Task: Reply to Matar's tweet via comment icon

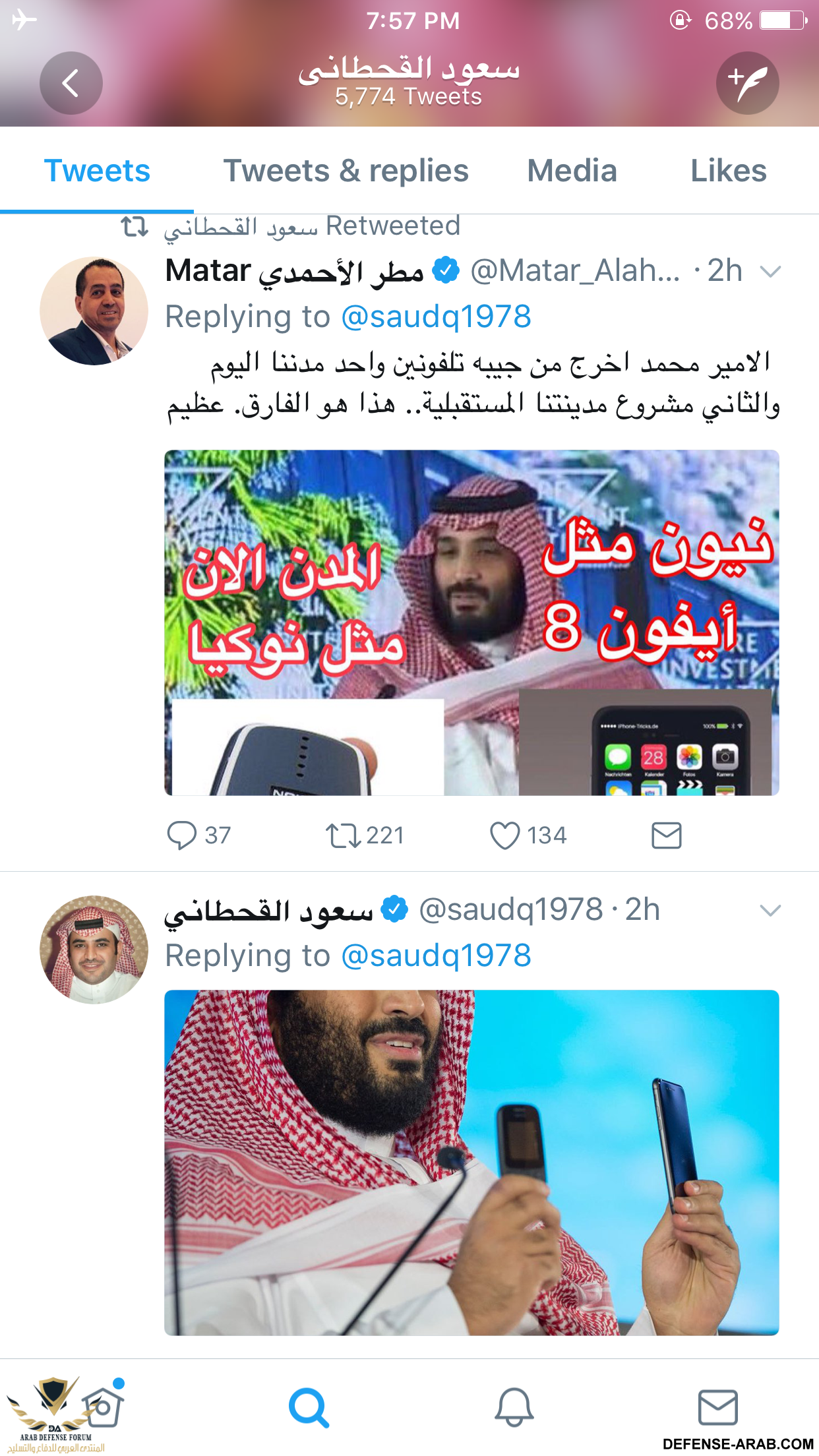Action: pos(181,835)
